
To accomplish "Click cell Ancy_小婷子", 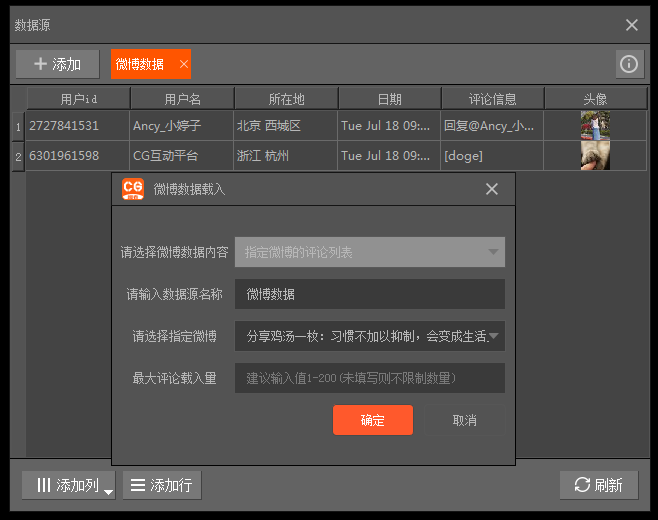I will [181, 125].
